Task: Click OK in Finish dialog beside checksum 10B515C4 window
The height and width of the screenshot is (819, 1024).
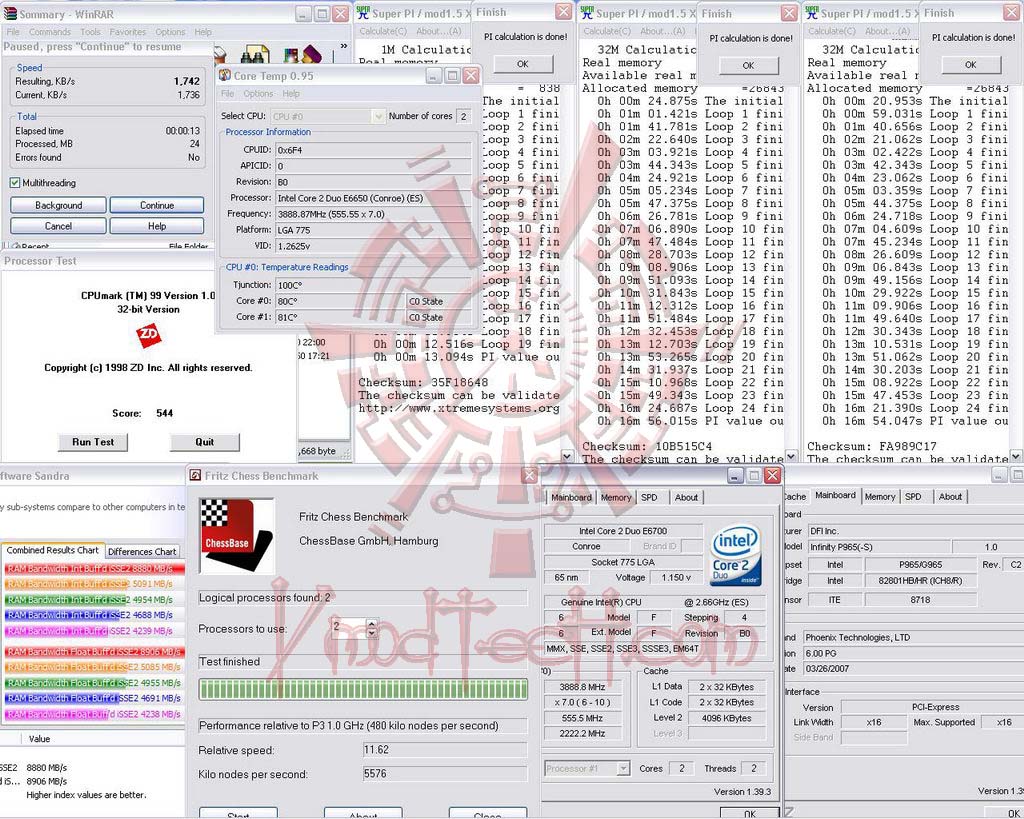Action: (748, 65)
